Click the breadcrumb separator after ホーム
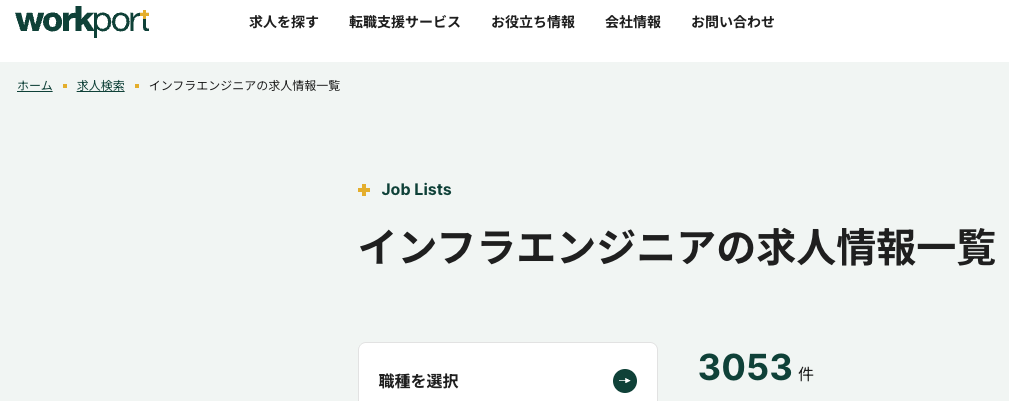This screenshot has height=401, width=1009. (65, 86)
